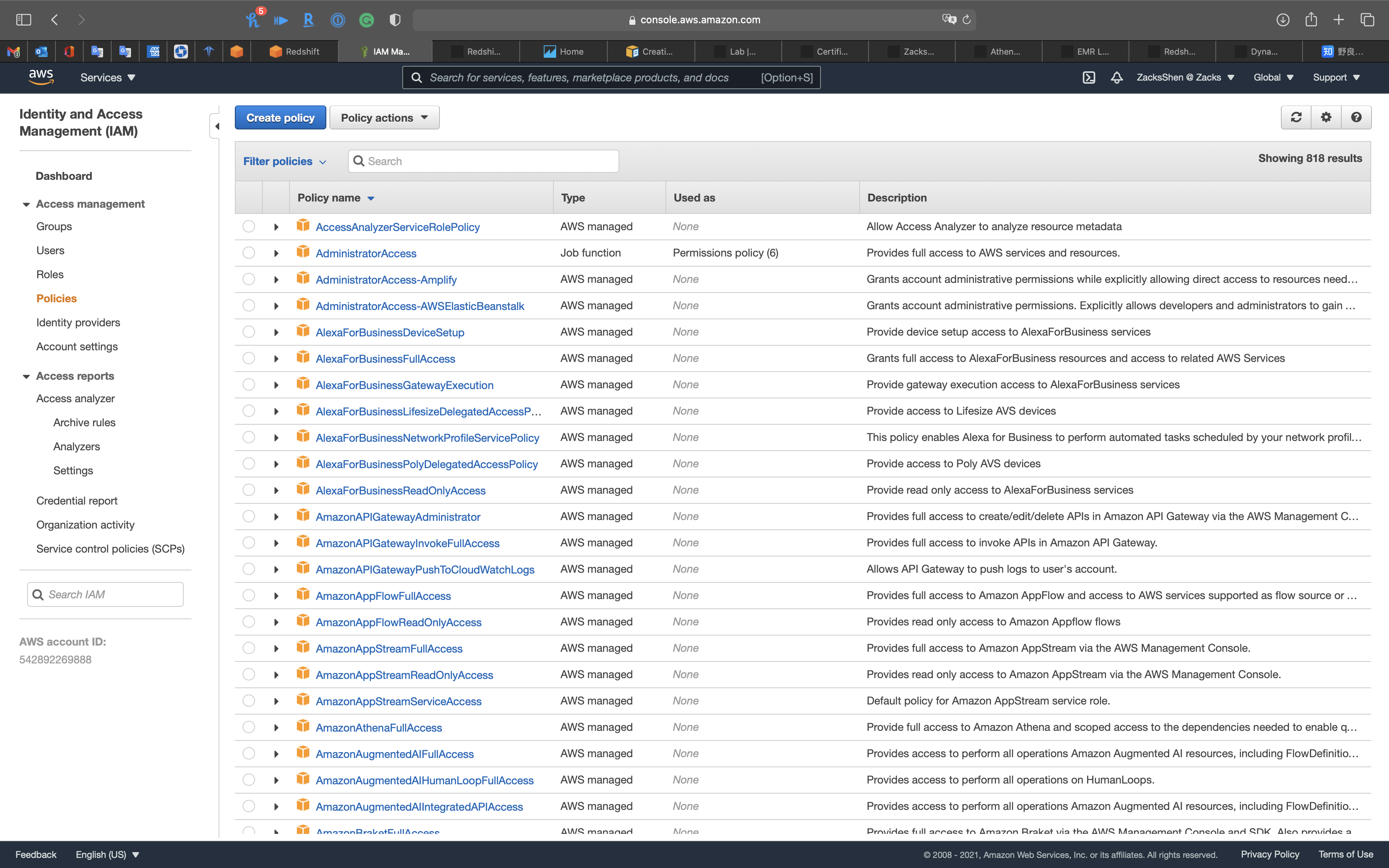The width and height of the screenshot is (1389, 868).
Task: Click the Safari page reload icon
Action: 967,19
